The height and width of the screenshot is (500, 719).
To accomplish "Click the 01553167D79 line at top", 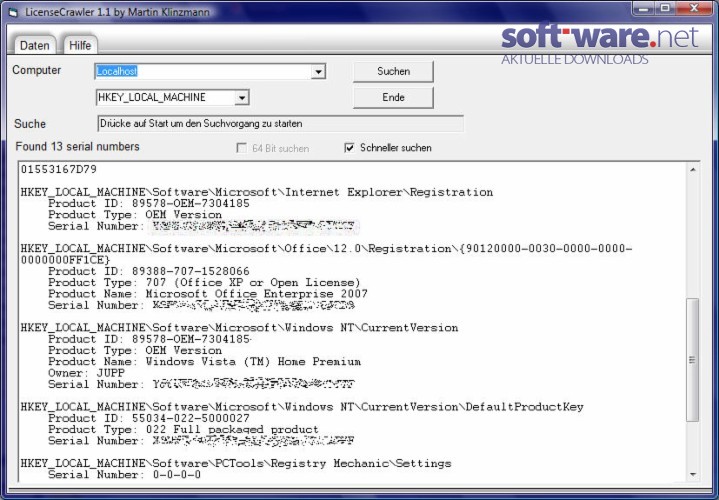I will (x=59, y=169).
